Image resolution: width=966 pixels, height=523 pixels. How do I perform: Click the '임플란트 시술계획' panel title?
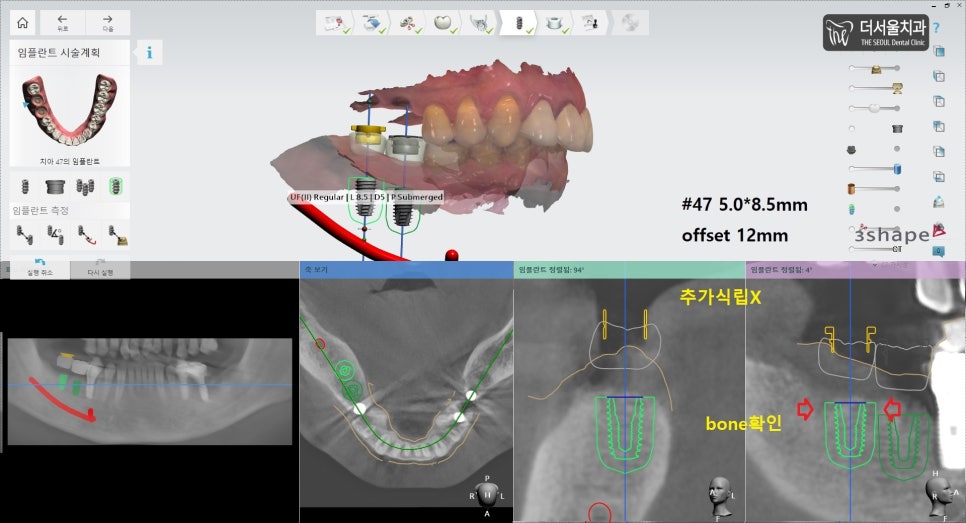[59, 52]
